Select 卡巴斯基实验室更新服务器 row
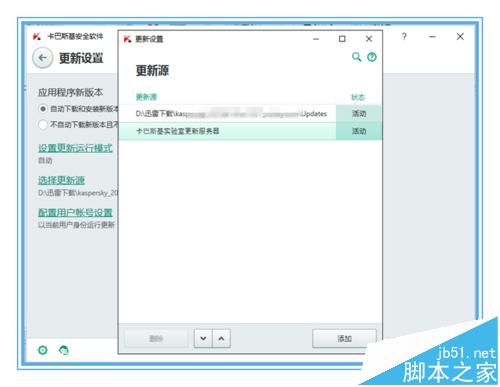Image resolution: width=500 pixels, height=387 pixels. [227, 131]
